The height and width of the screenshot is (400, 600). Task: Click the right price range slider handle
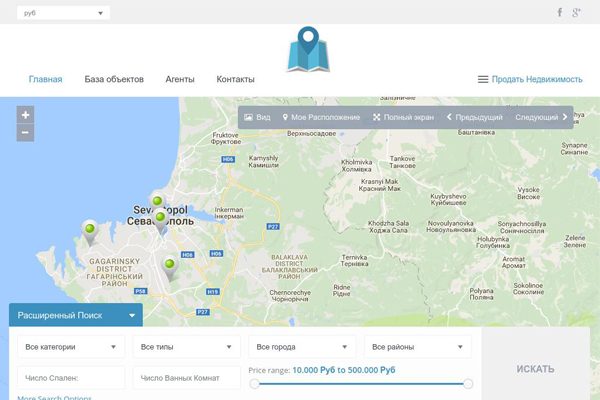pyautogui.click(x=468, y=384)
